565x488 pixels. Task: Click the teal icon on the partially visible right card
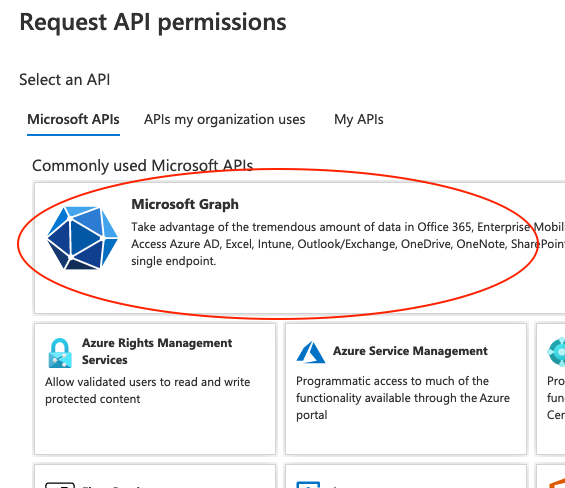pos(557,351)
